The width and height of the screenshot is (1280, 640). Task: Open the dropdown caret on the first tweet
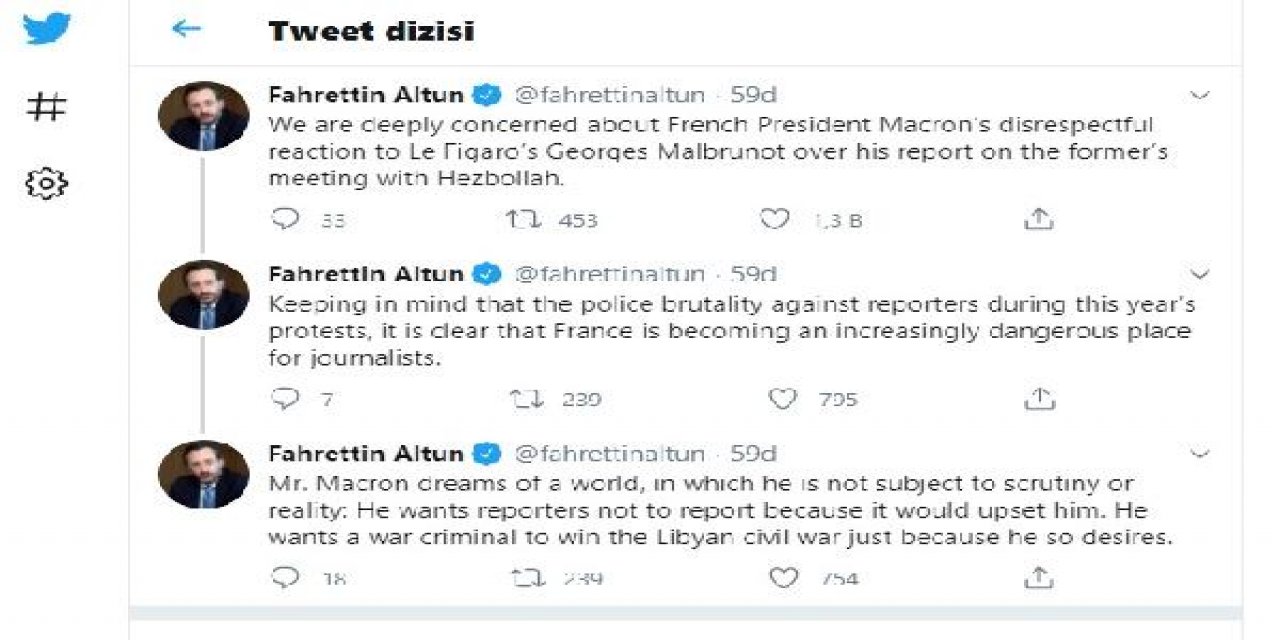1200,94
